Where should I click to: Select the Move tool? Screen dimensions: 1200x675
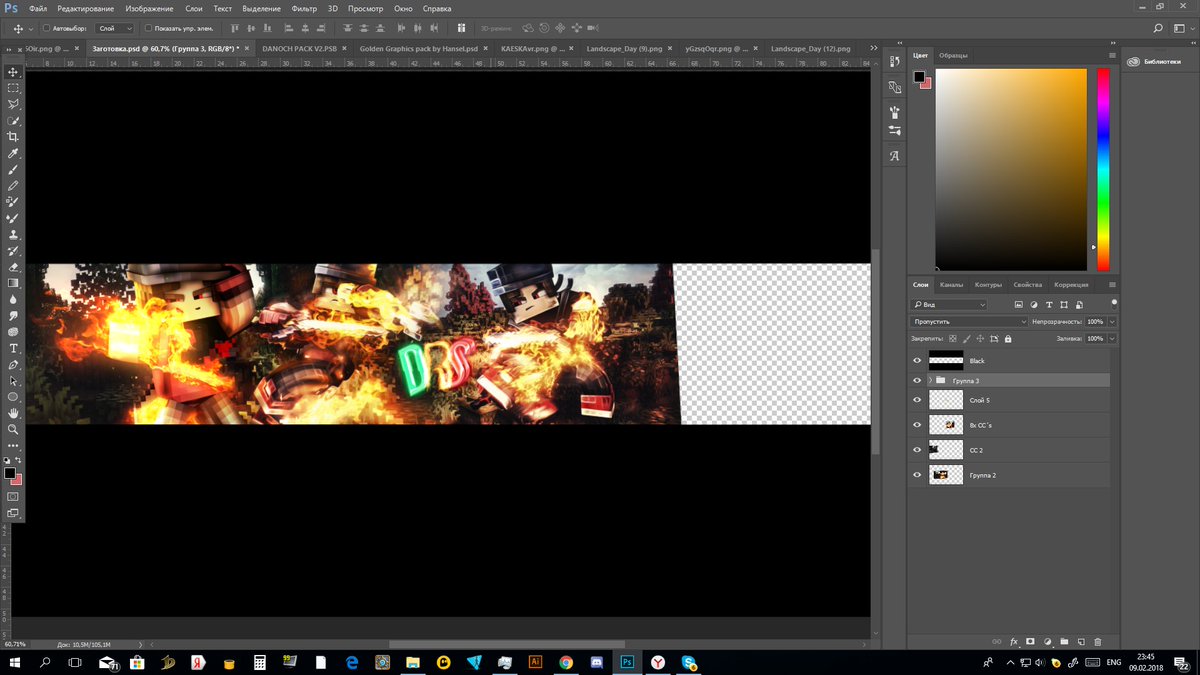point(14,72)
